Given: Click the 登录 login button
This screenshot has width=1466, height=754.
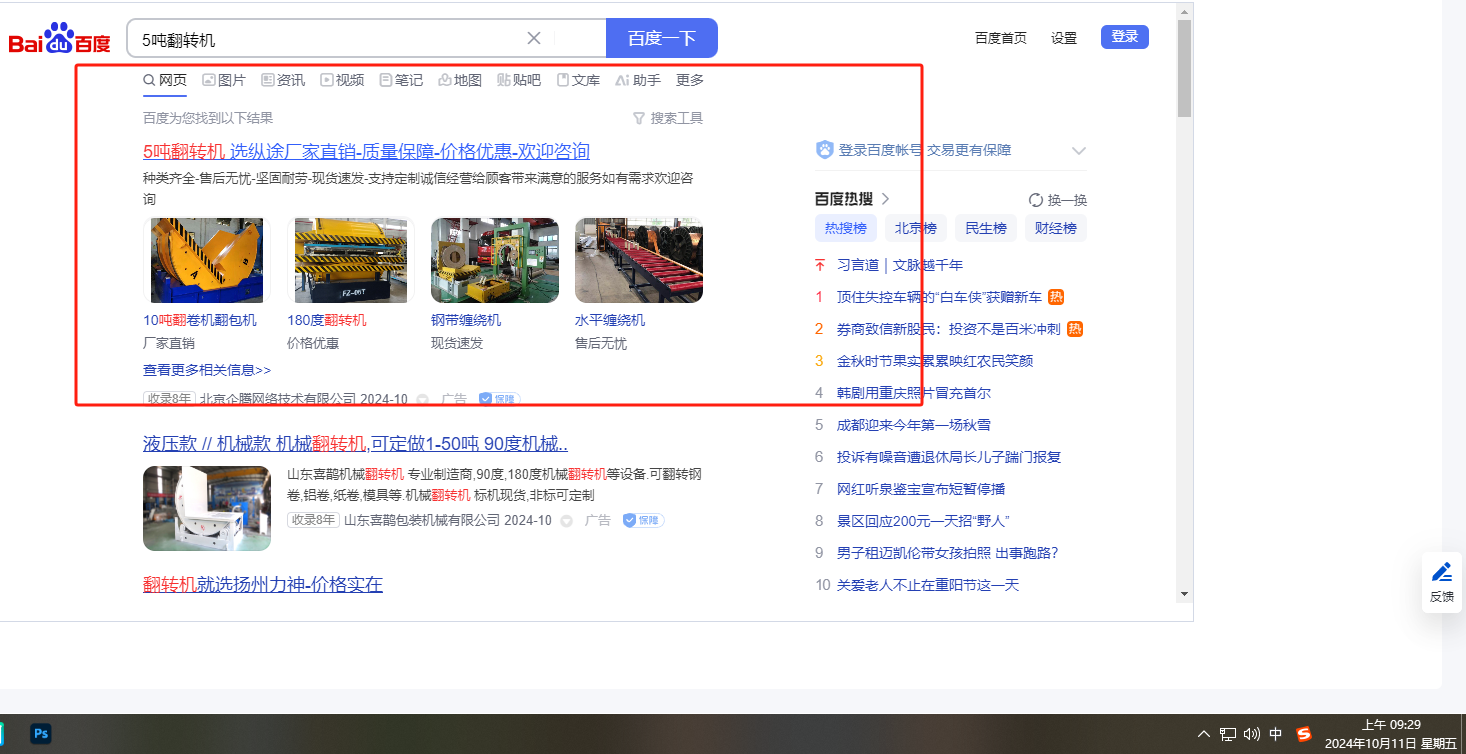Looking at the screenshot, I should tap(1124, 37).
